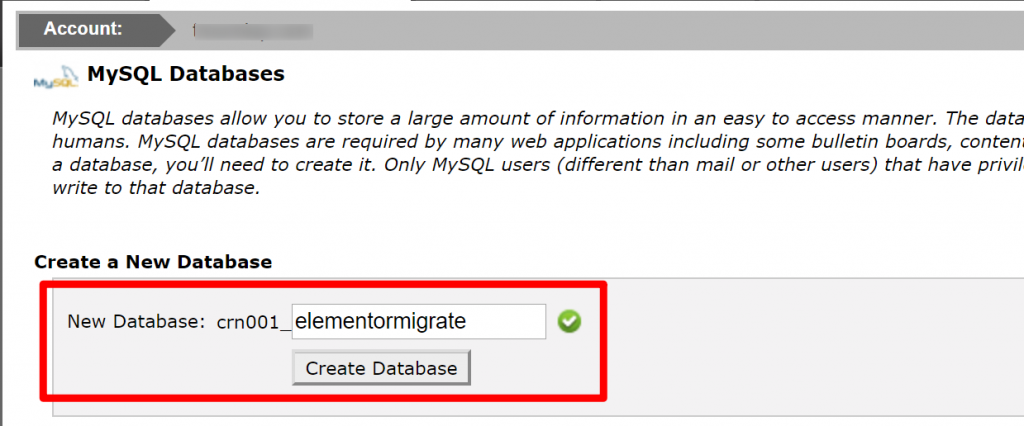Image resolution: width=1024 pixels, height=426 pixels.
Task: Click the gray strip below the highlighted form
Action: [x=400, y=410]
